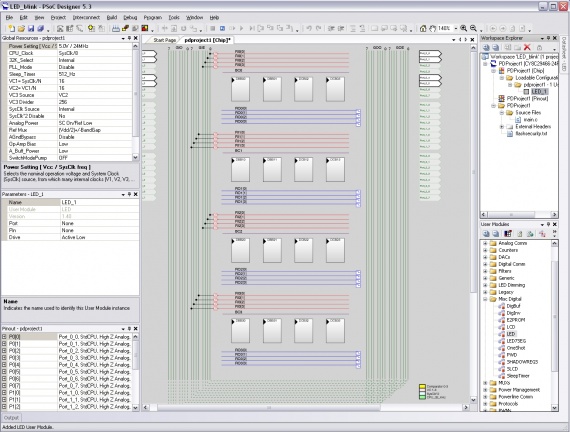Collapse the Misc Digital folder
The image size is (570, 432).
click(485, 299)
